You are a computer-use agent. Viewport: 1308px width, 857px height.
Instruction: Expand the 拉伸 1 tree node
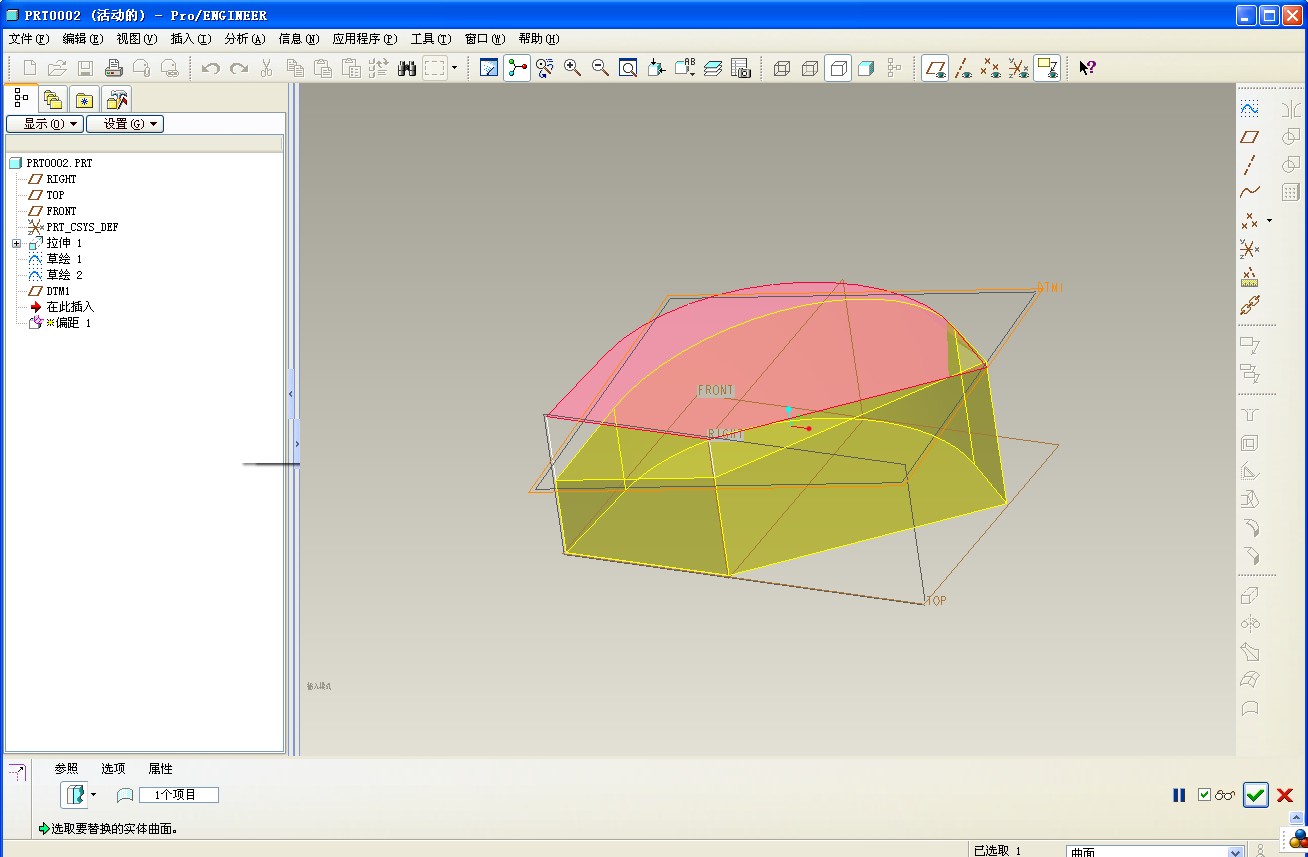[x=16, y=244]
